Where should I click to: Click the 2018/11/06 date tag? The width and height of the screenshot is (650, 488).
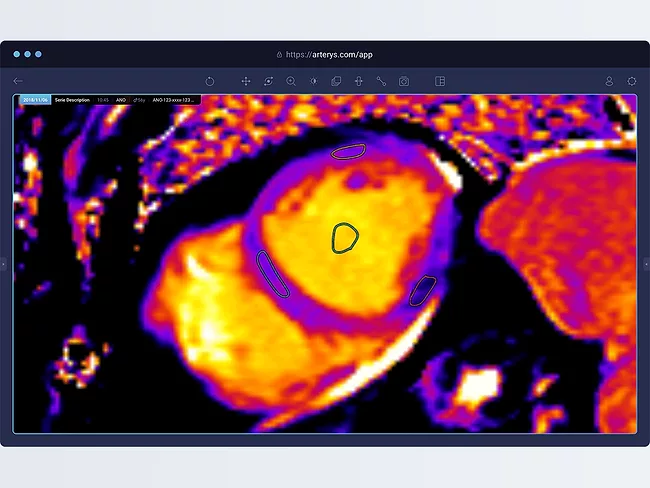point(35,100)
